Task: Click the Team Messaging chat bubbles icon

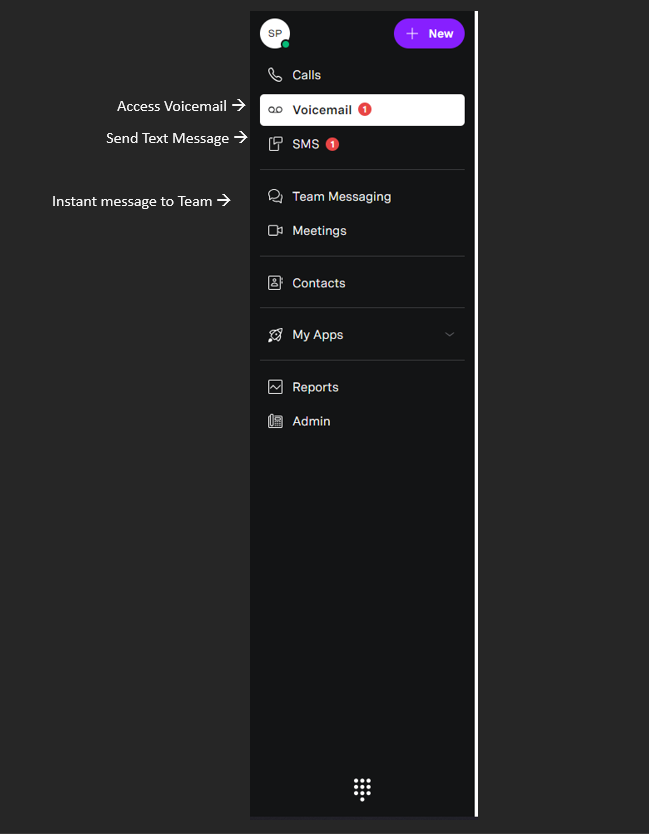Action: [x=275, y=197]
